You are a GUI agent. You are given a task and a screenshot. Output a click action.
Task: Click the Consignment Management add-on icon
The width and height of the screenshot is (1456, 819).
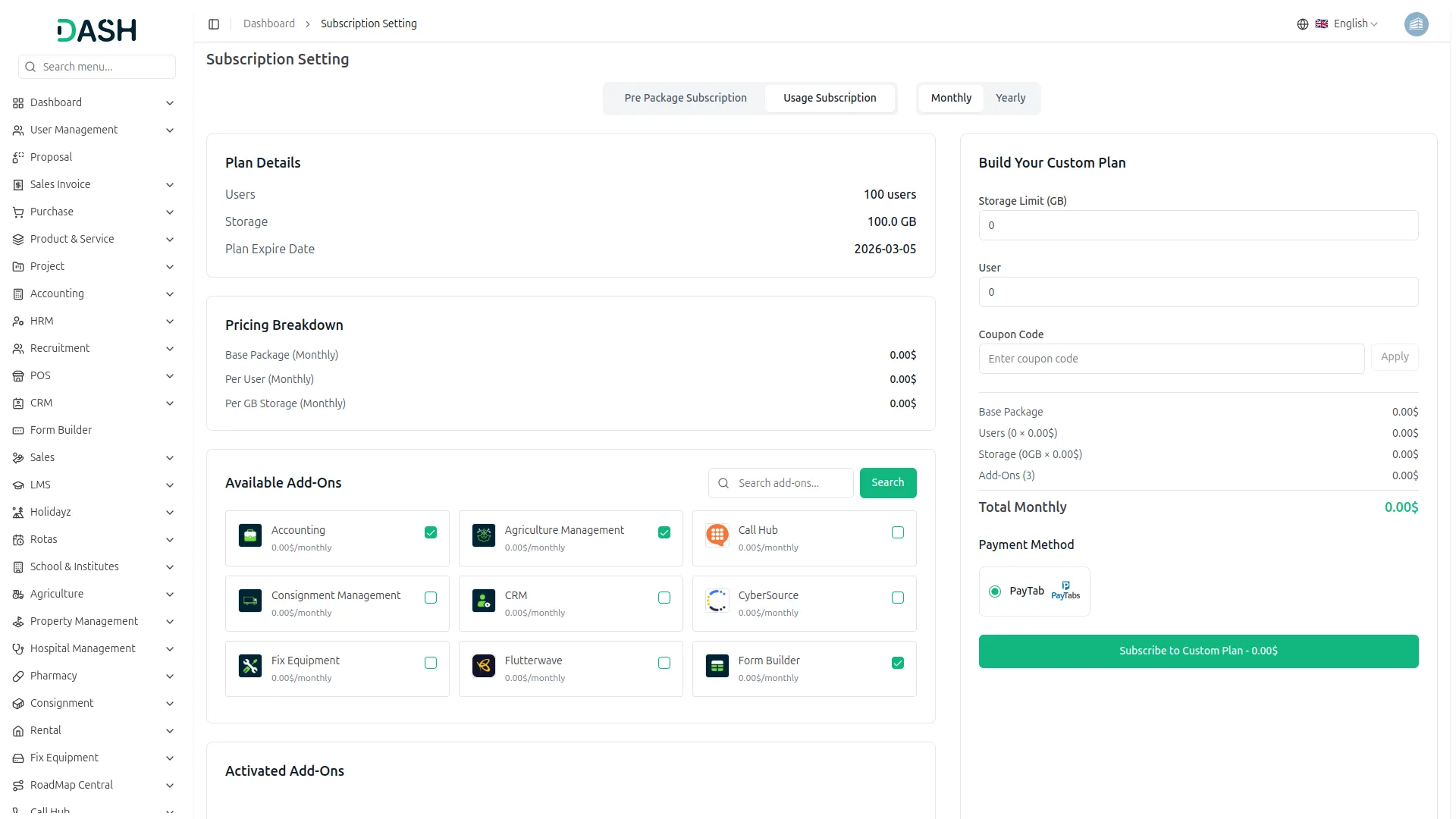pos(250,601)
